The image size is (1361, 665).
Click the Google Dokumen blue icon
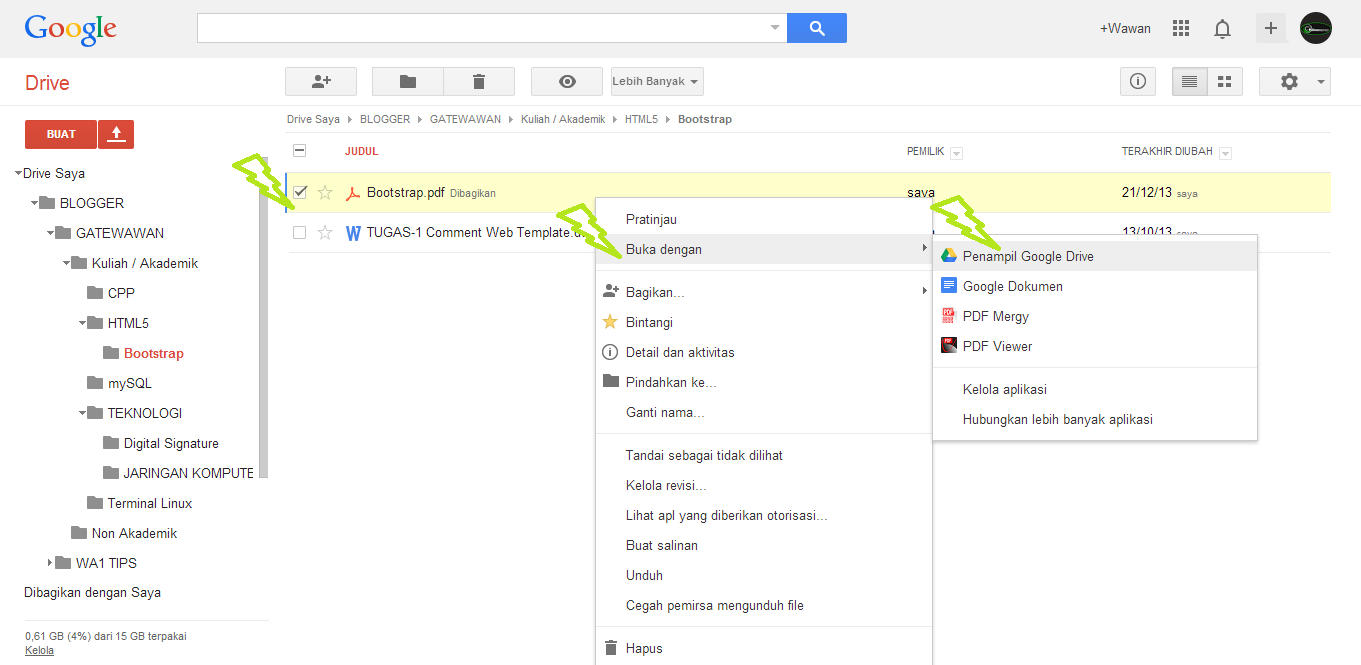(x=949, y=286)
